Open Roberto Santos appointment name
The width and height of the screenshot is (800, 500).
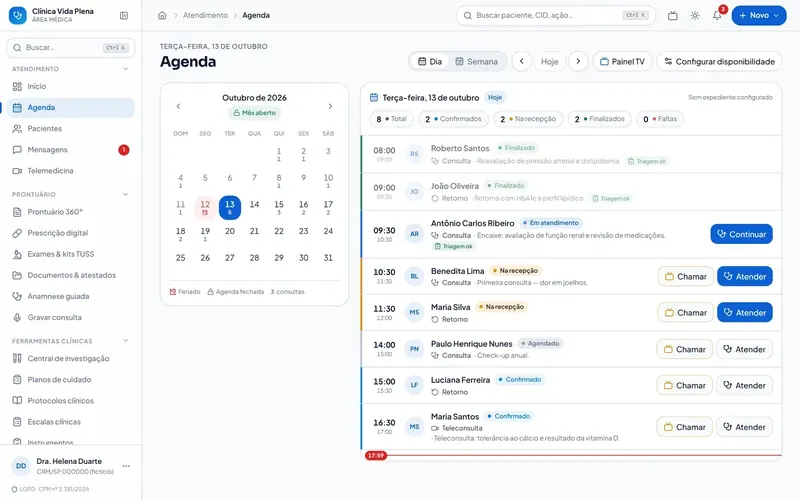coord(460,148)
